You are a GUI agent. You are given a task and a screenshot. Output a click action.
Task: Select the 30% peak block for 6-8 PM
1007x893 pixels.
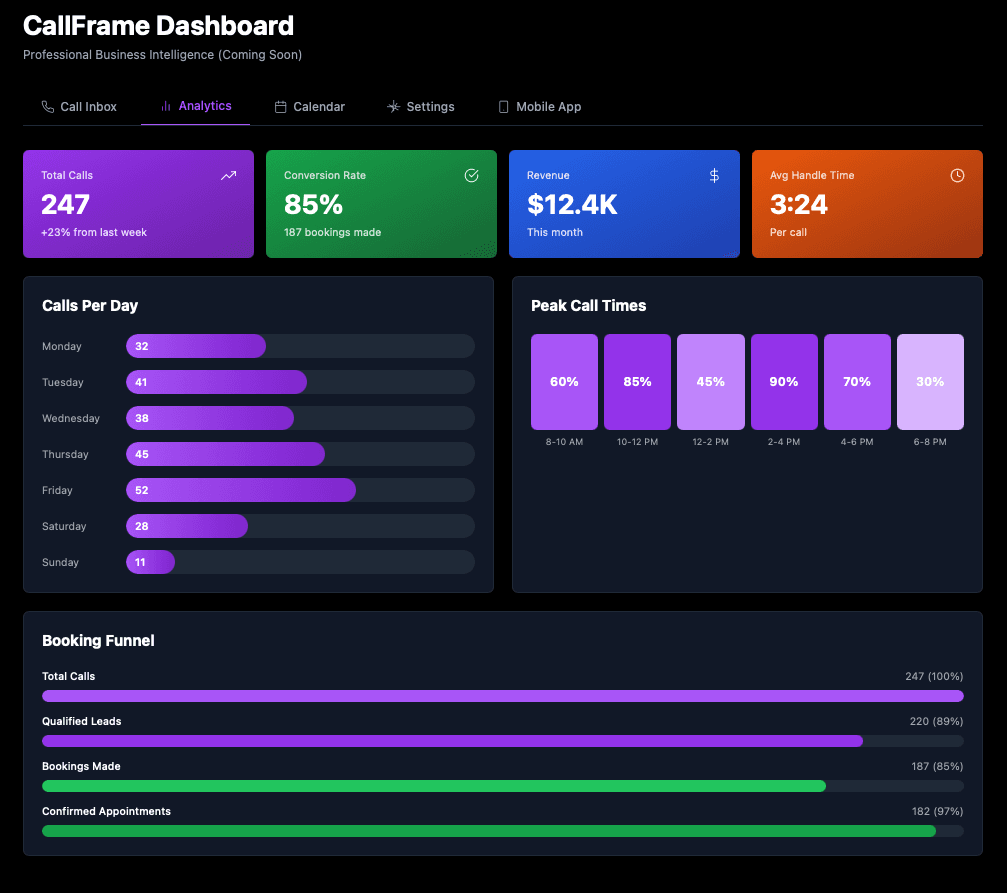coord(930,381)
